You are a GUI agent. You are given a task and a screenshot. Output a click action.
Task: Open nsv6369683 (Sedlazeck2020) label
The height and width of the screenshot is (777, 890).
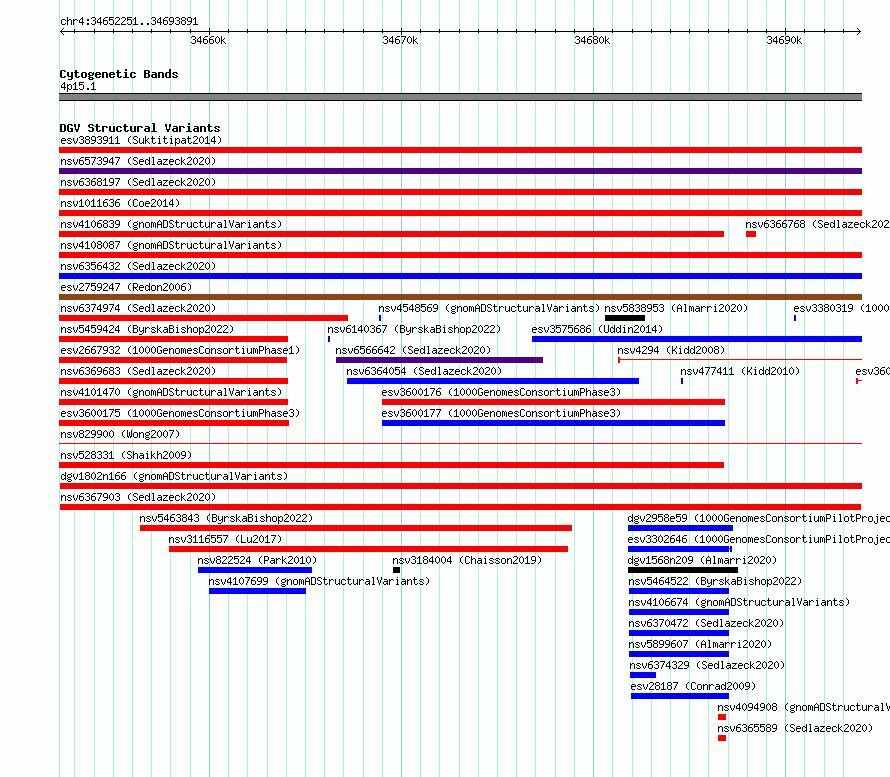pyautogui.click(x=138, y=371)
